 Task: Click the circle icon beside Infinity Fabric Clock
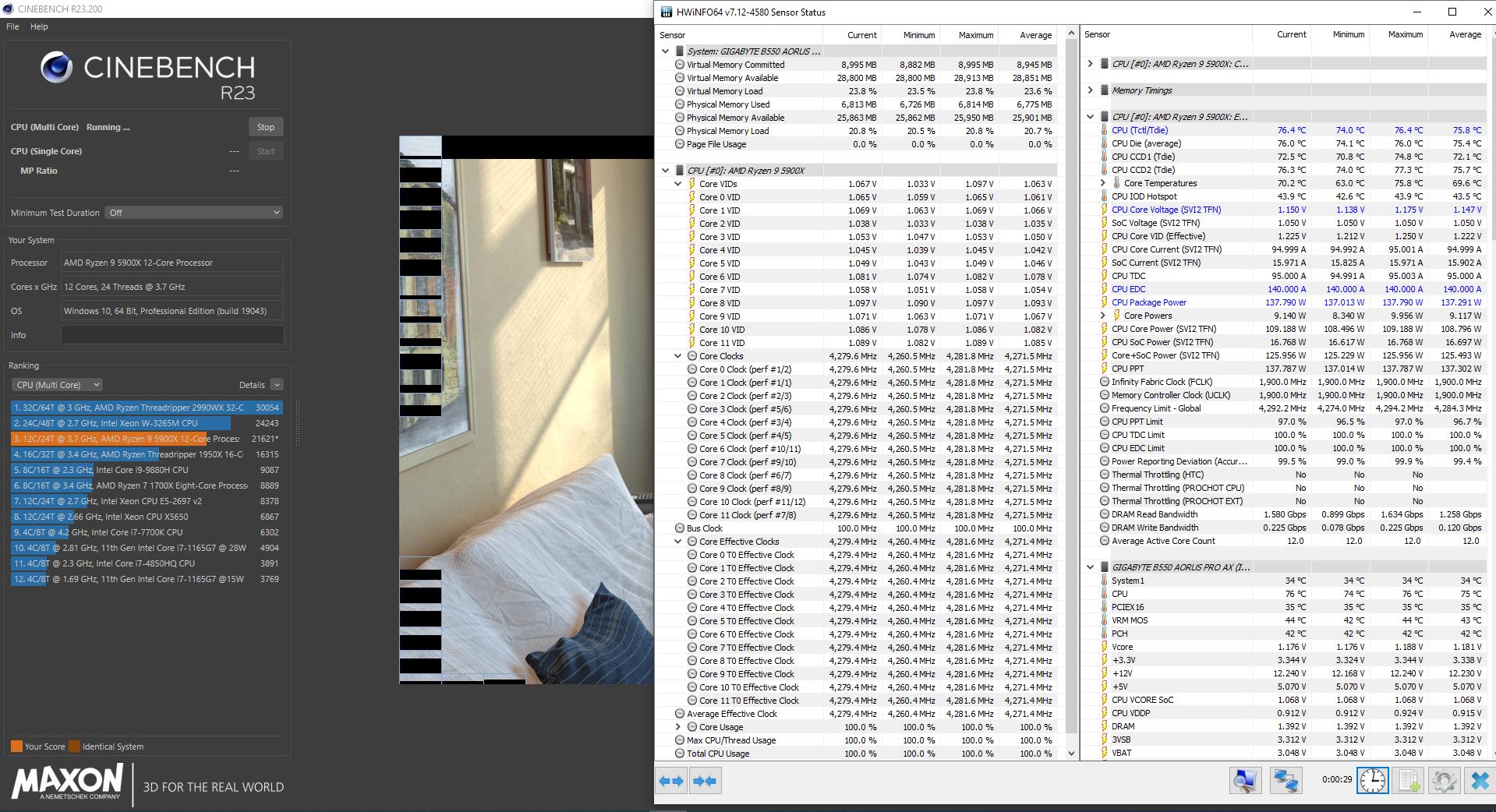(1104, 382)
